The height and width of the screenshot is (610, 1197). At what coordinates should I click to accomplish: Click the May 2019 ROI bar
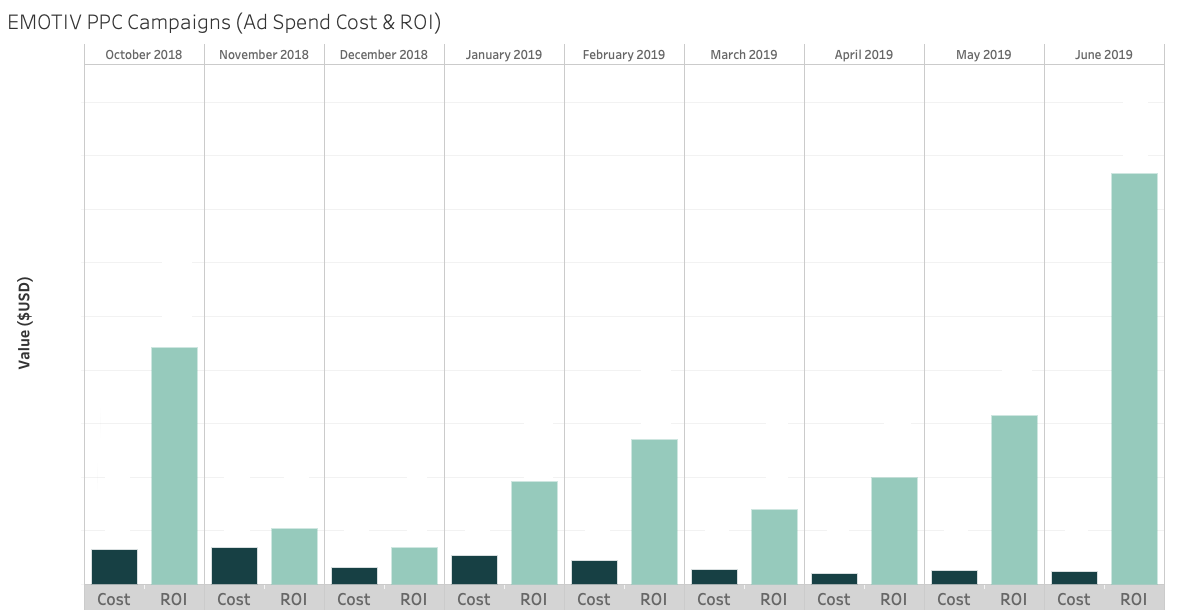(x=1015, y=500)
